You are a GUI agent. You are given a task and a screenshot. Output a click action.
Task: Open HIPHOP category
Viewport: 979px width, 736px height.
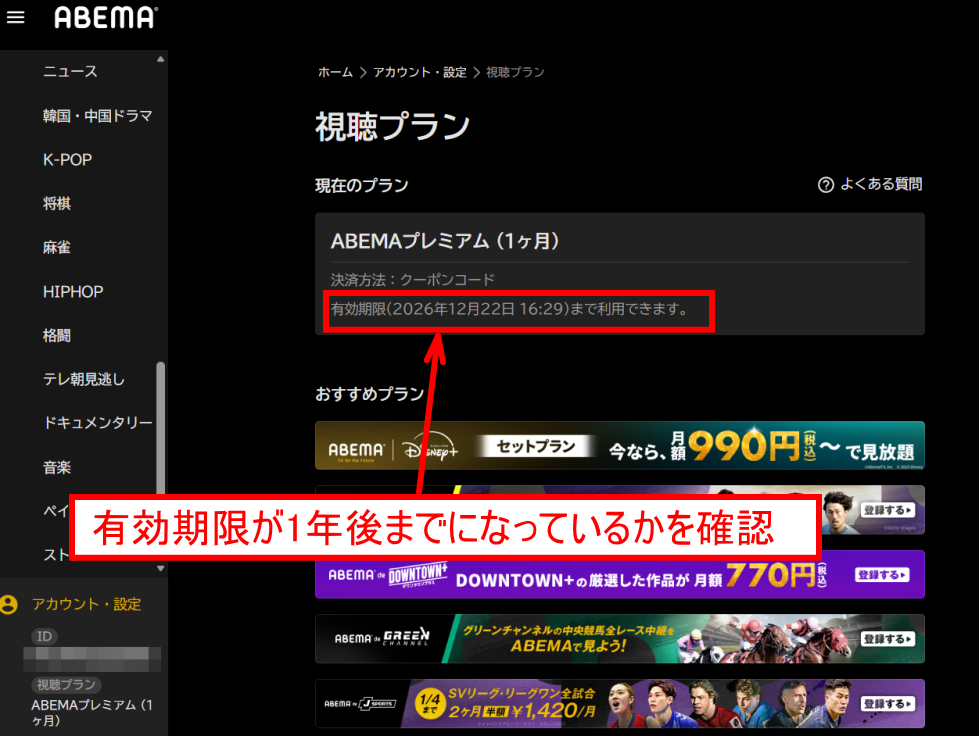tap(73, 292)
